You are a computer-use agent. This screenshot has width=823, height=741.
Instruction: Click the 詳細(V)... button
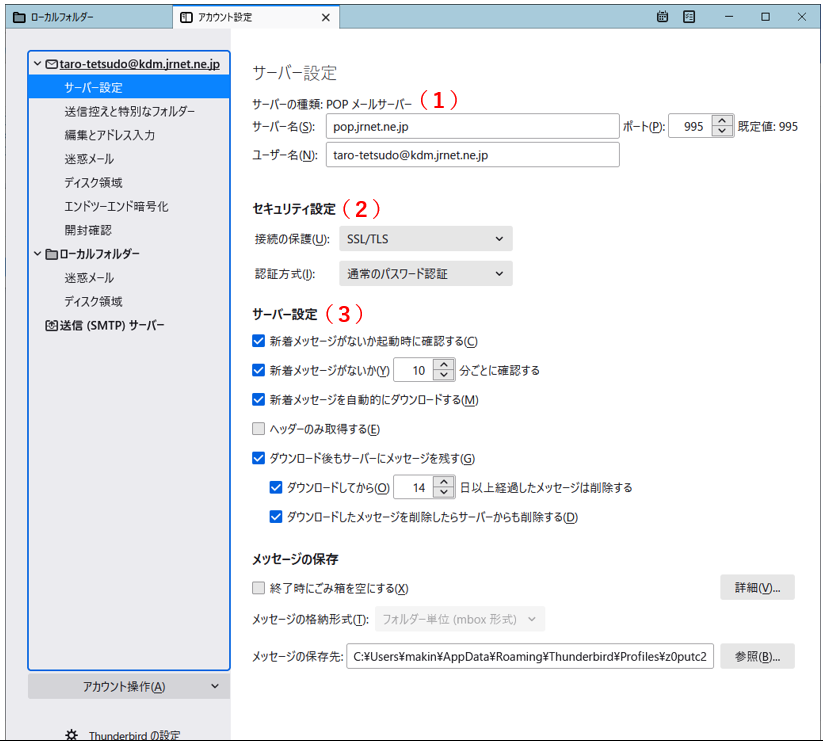[x=757, y=587]
